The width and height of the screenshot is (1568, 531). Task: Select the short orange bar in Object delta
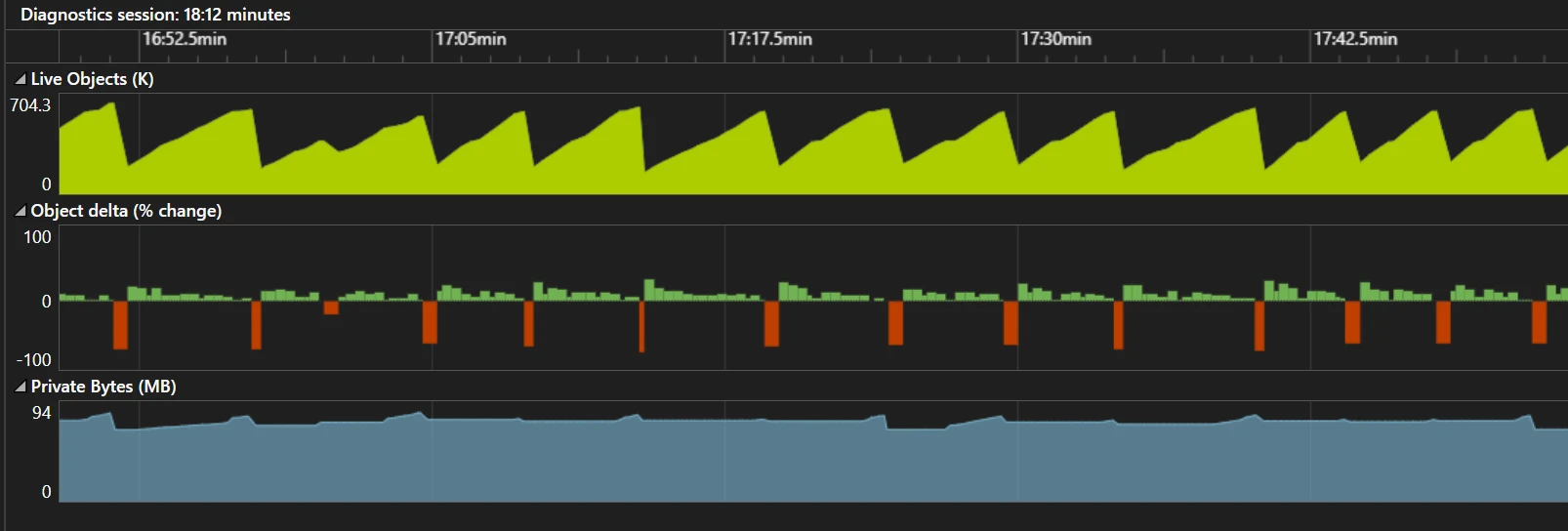pyautogui.click(x=331, y=307)
